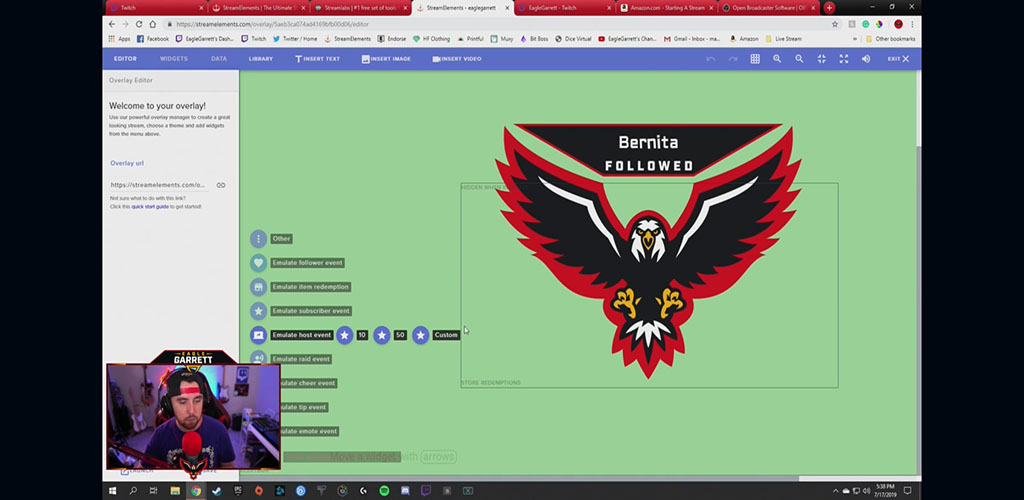Click the Emulate emote event label
1024x500 pixels.
309,431
